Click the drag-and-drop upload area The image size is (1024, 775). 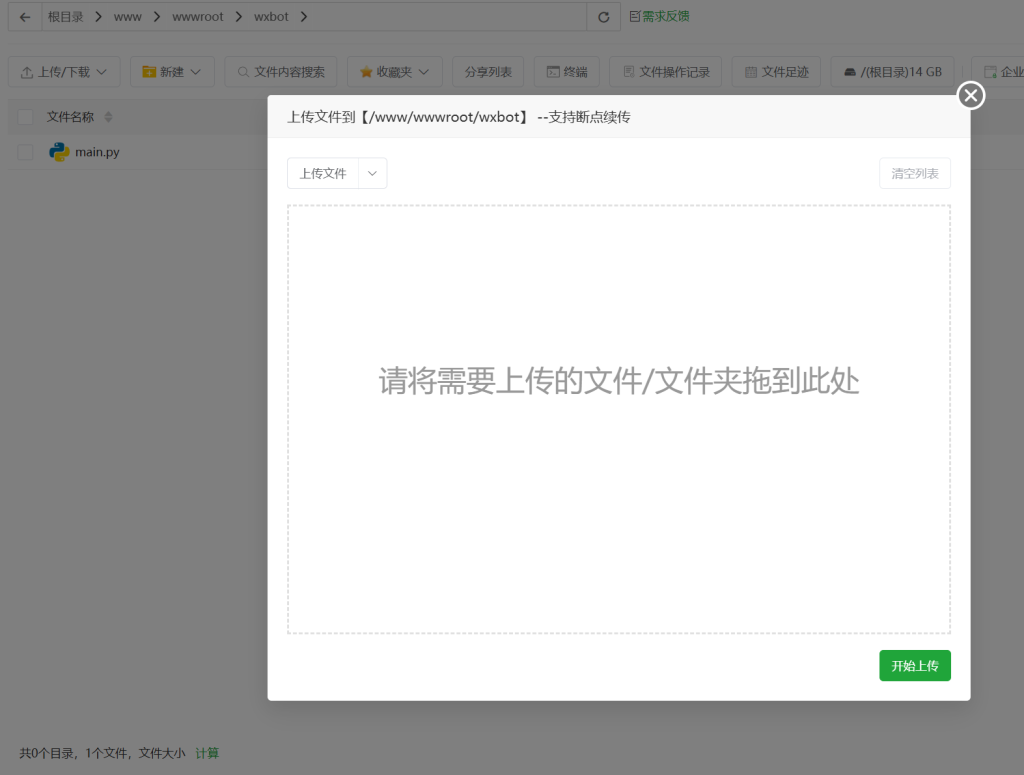(618, 418)
